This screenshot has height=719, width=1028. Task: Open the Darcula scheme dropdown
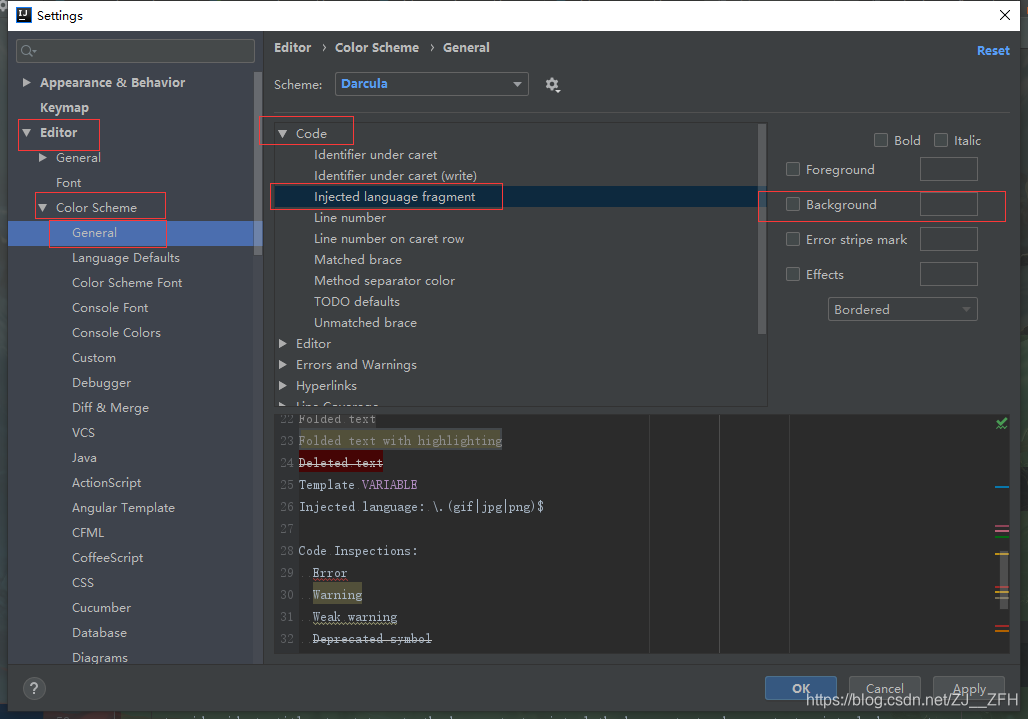[431, 84]
